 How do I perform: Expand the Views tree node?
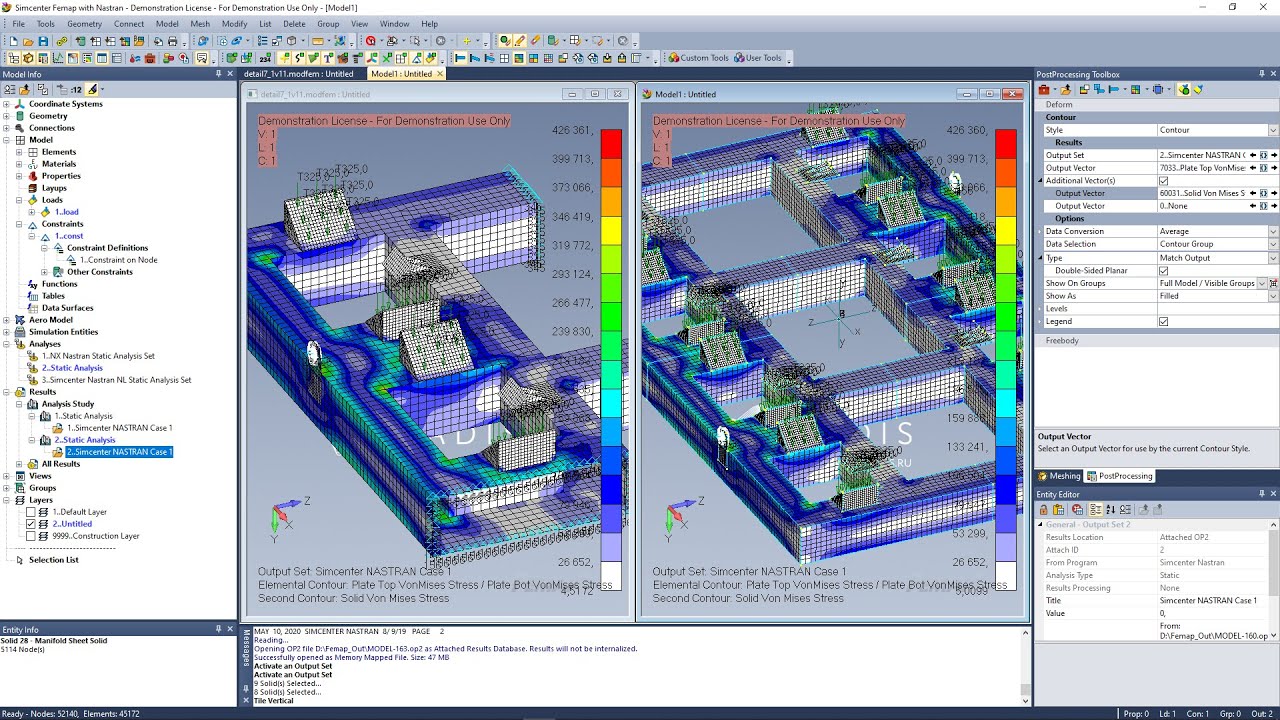pos(7,476)
